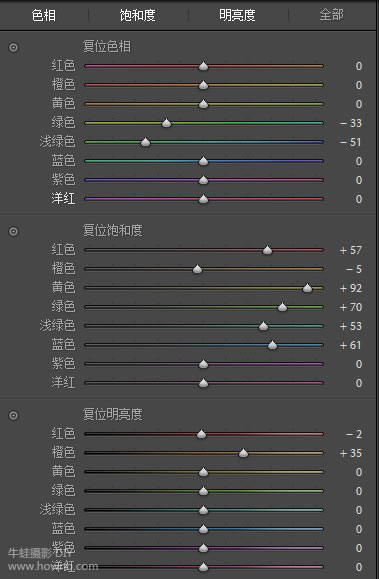Select the targeted adjustment tool beside 复位饱和度

14,232
